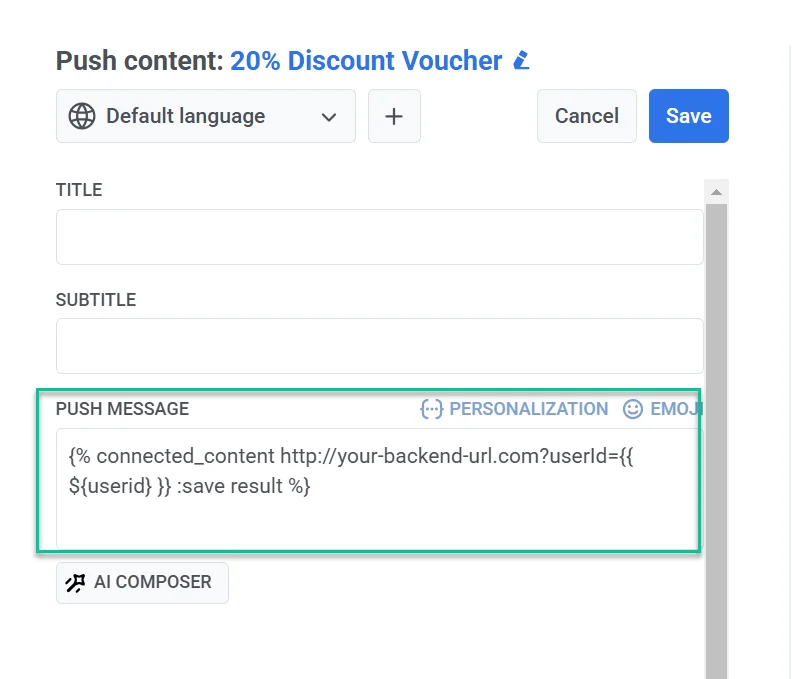Viewport: 792px width, 679px height.
Task: Focus the Subtitle input field
Action: coord(379,346)
